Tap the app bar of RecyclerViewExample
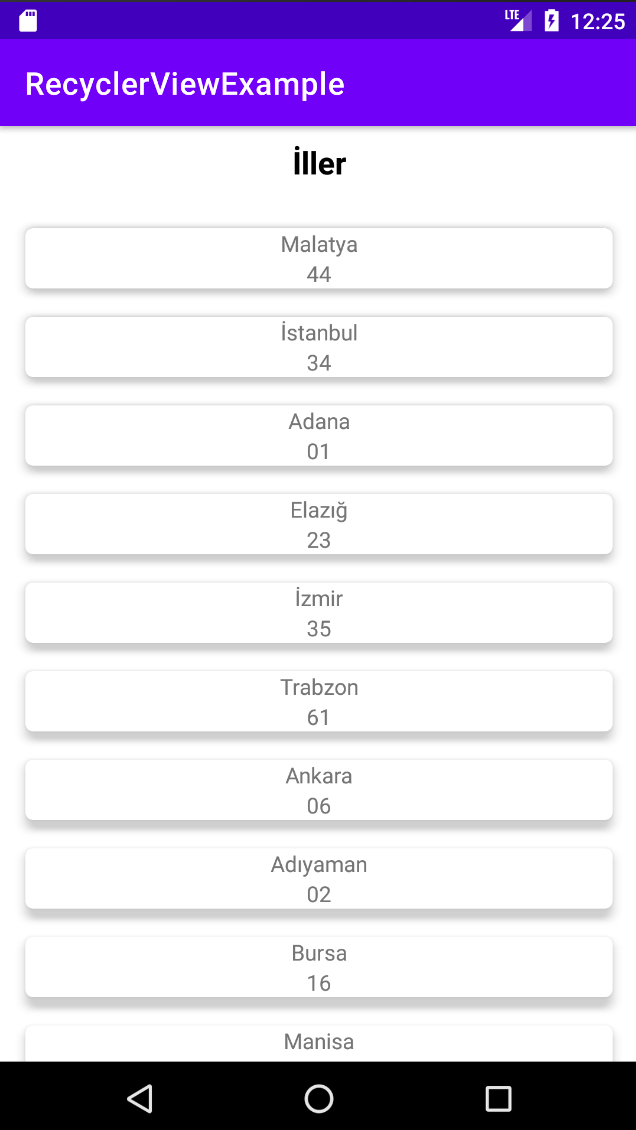Viewport: 636px width, 1130px height. [318, 84]
